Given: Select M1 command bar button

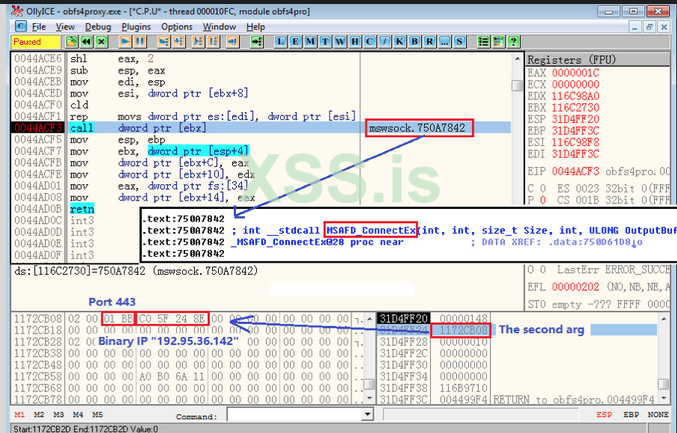Looking at the screenshot, I should (19, 414).
